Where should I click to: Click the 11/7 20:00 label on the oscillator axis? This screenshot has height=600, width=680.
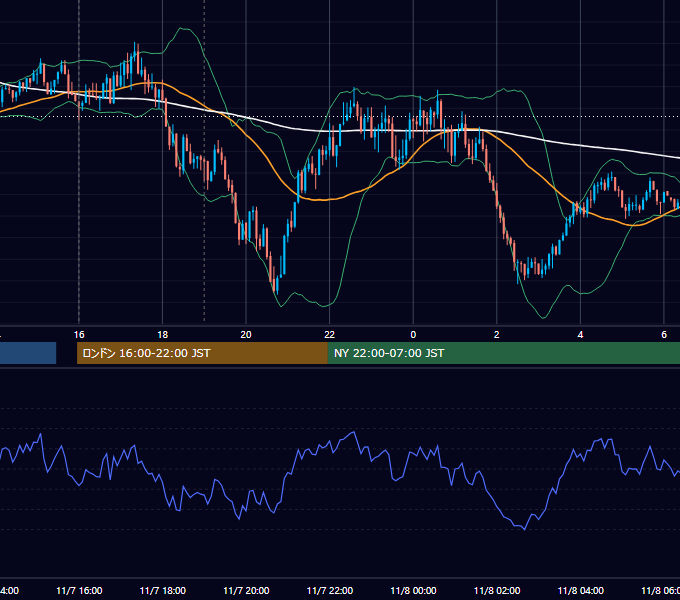(246, 591)
